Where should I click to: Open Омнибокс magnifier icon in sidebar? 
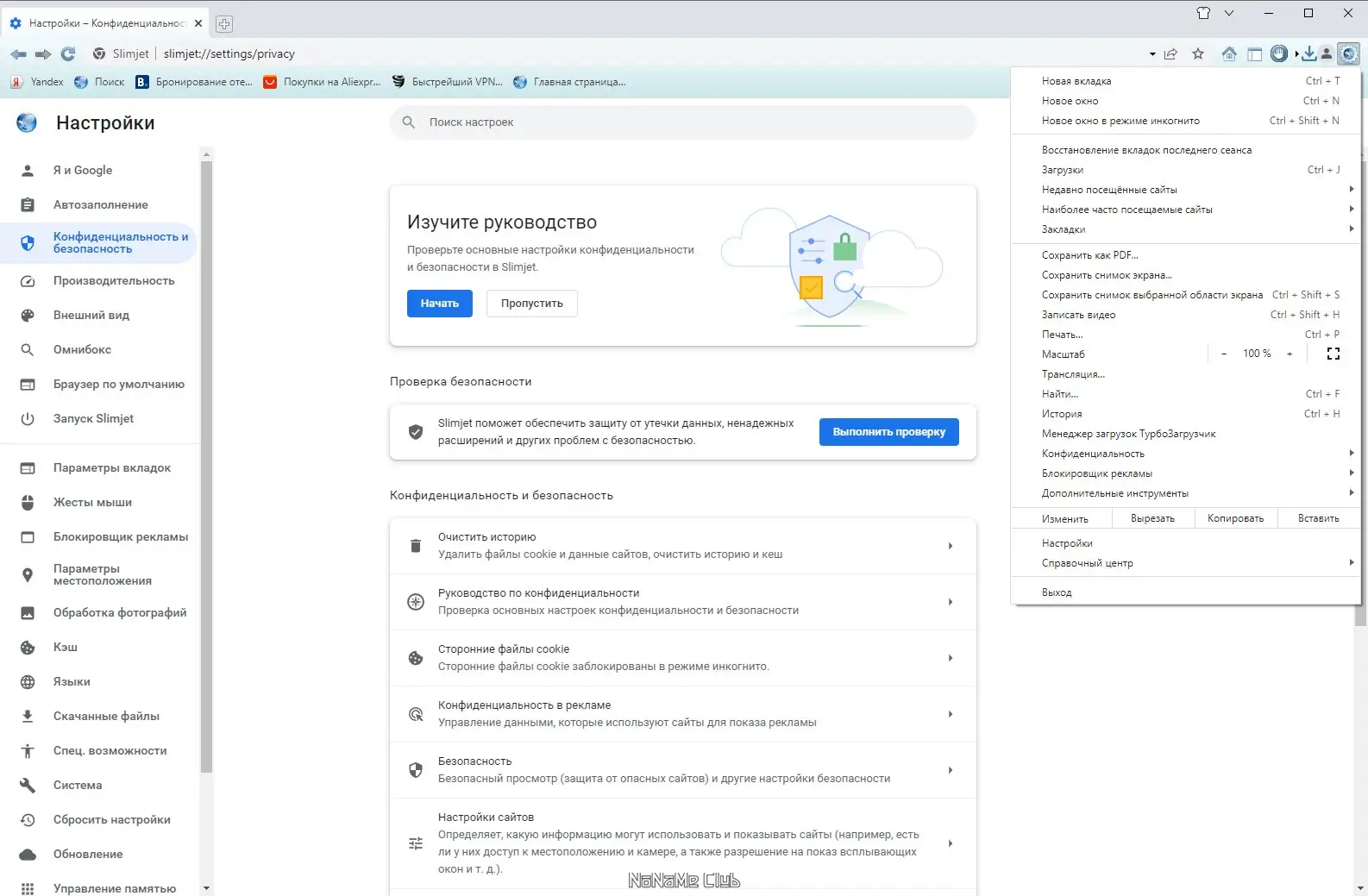28,349
